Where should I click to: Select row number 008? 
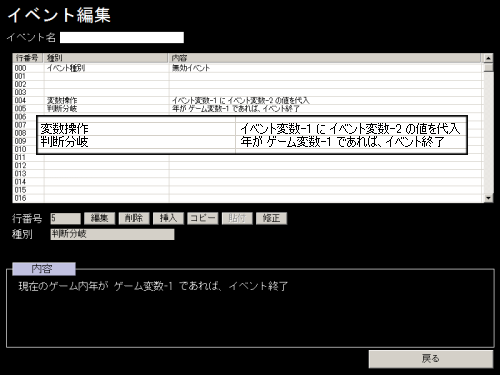tap(20, 133)
